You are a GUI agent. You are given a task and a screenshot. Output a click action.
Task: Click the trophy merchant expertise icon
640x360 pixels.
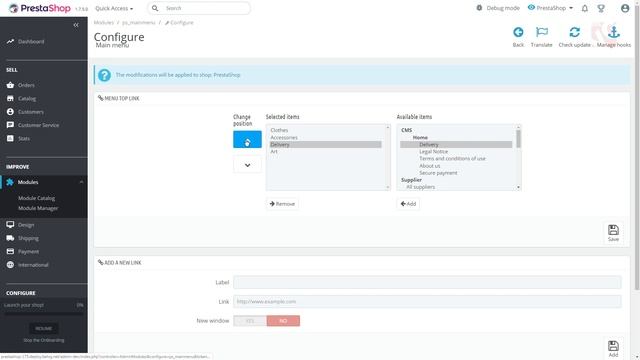point(601,8)
